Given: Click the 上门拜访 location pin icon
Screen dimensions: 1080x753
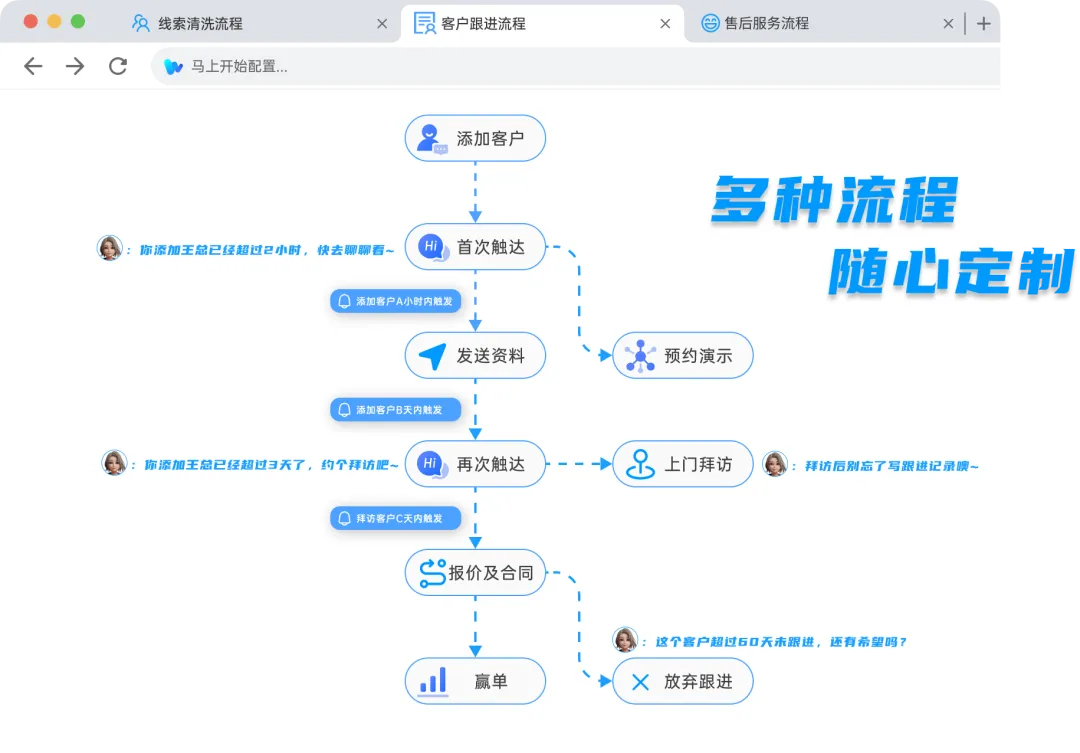Looking at the screenshot, I should coord(640,464).
